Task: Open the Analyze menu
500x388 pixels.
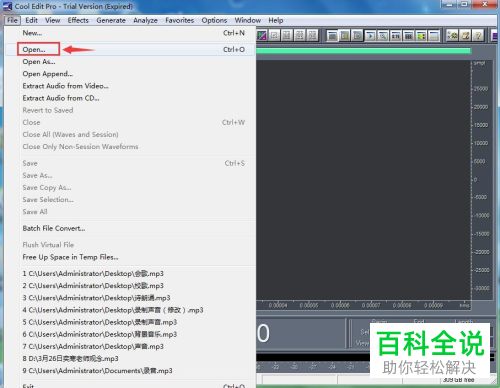Action: tap(145, 20)
